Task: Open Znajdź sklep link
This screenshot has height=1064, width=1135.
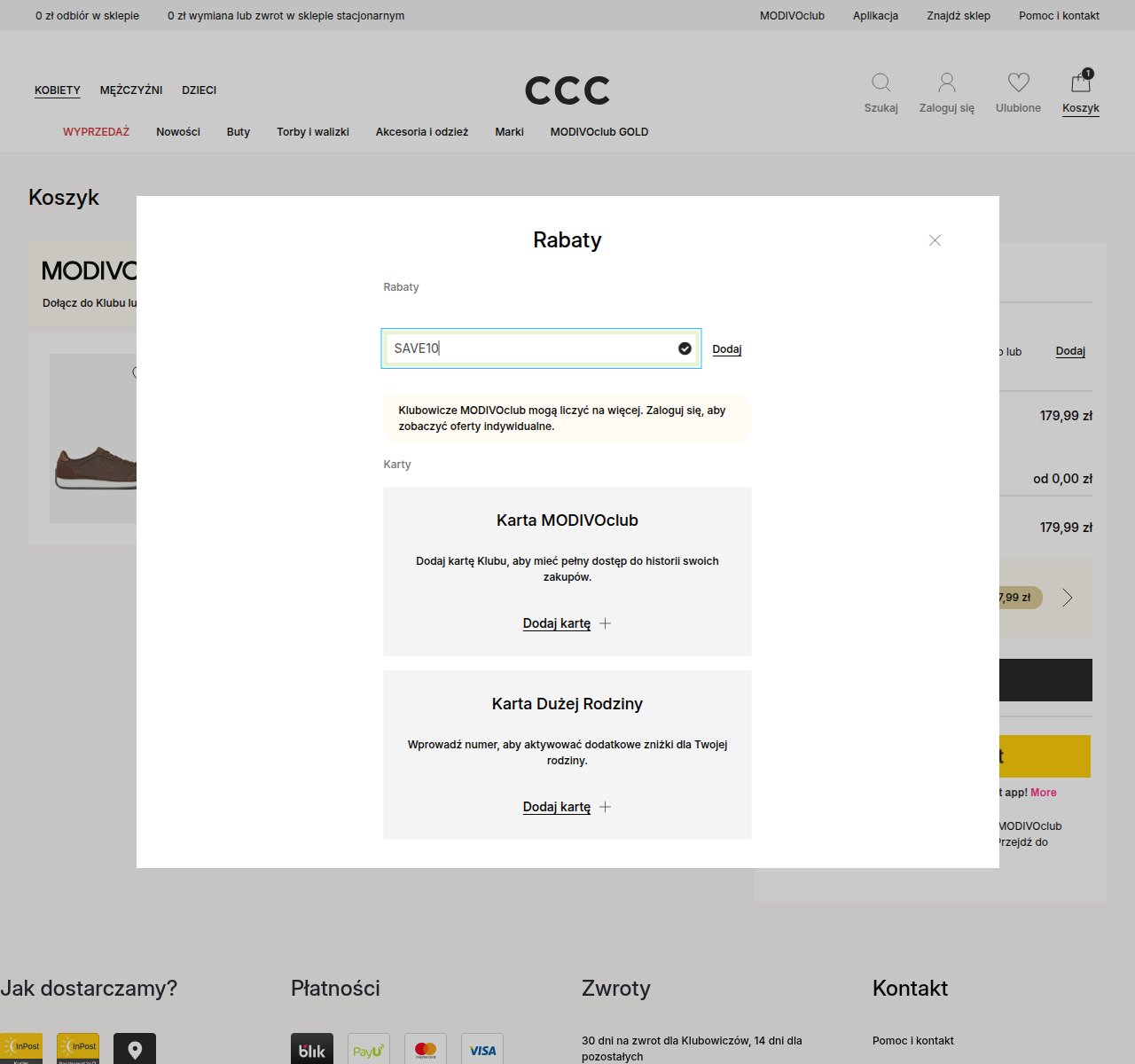Action: click(959, 16)
